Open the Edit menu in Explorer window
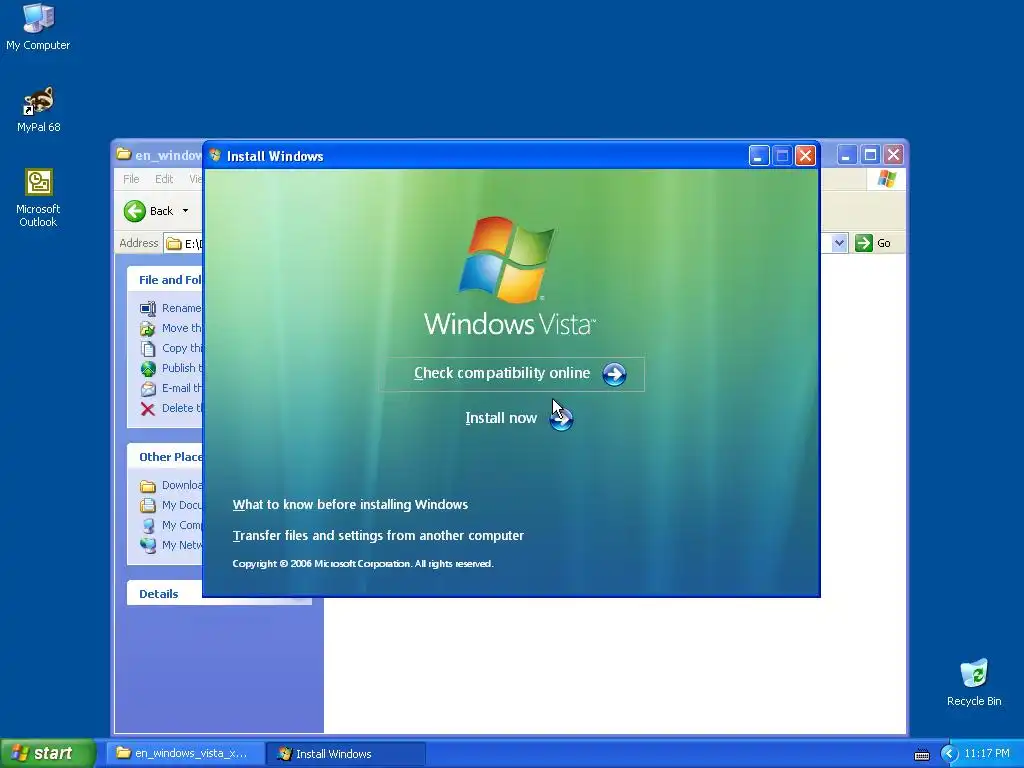This screenshot has height=768, width=1024. pos(164,179)
